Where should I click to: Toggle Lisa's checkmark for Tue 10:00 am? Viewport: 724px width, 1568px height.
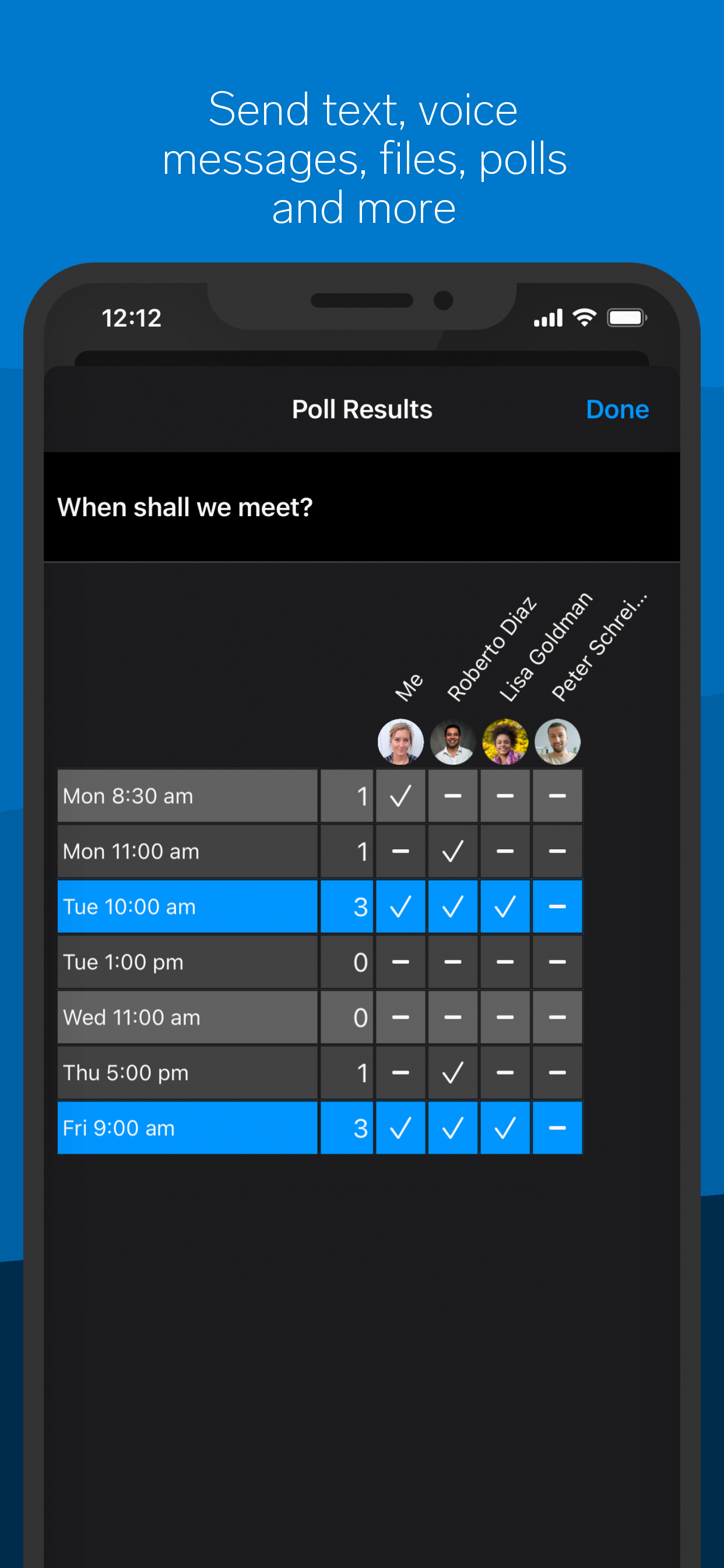pyautogui.click(x=505, y=907)
